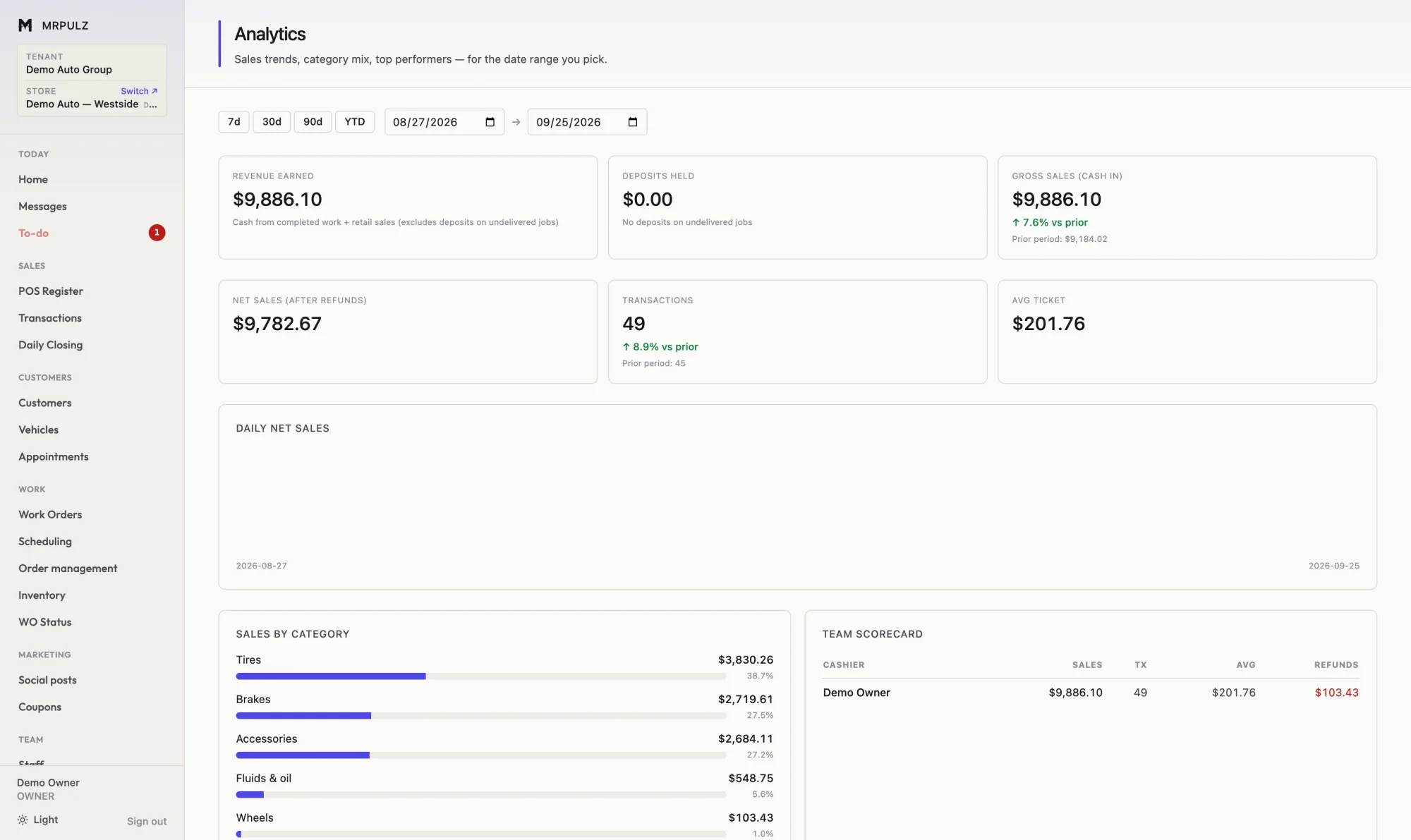Open the To-do page

coord(33,233)
